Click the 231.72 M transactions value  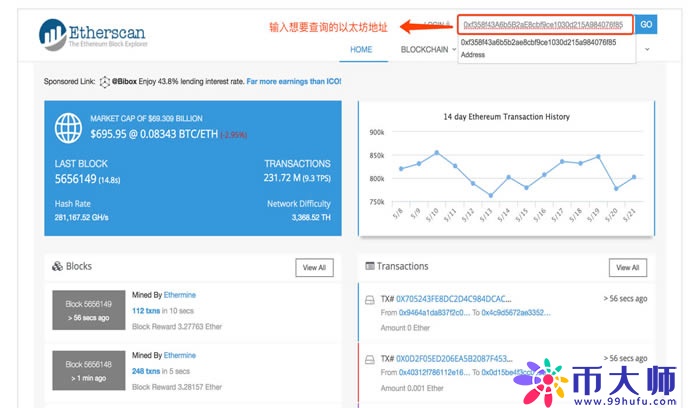pos(282,178)
